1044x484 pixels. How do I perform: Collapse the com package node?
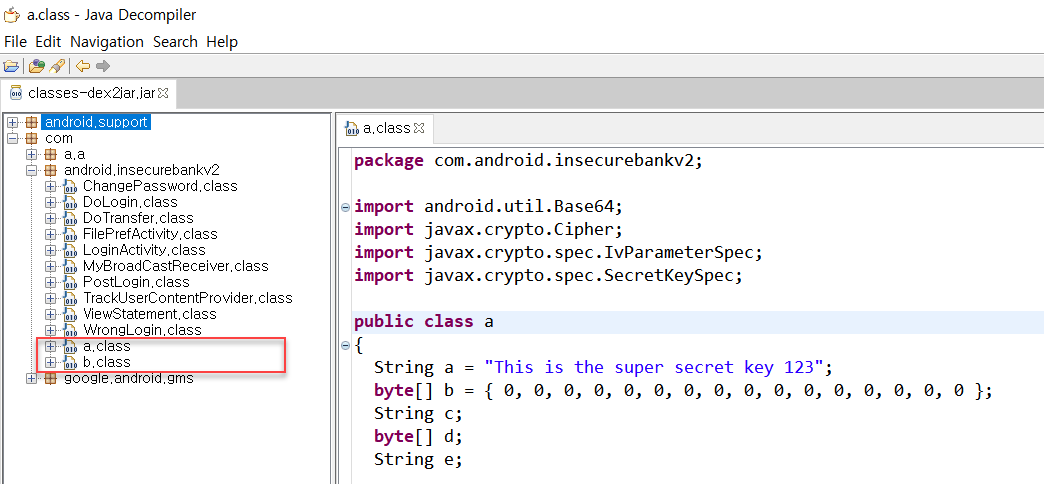tap(12, 138)
